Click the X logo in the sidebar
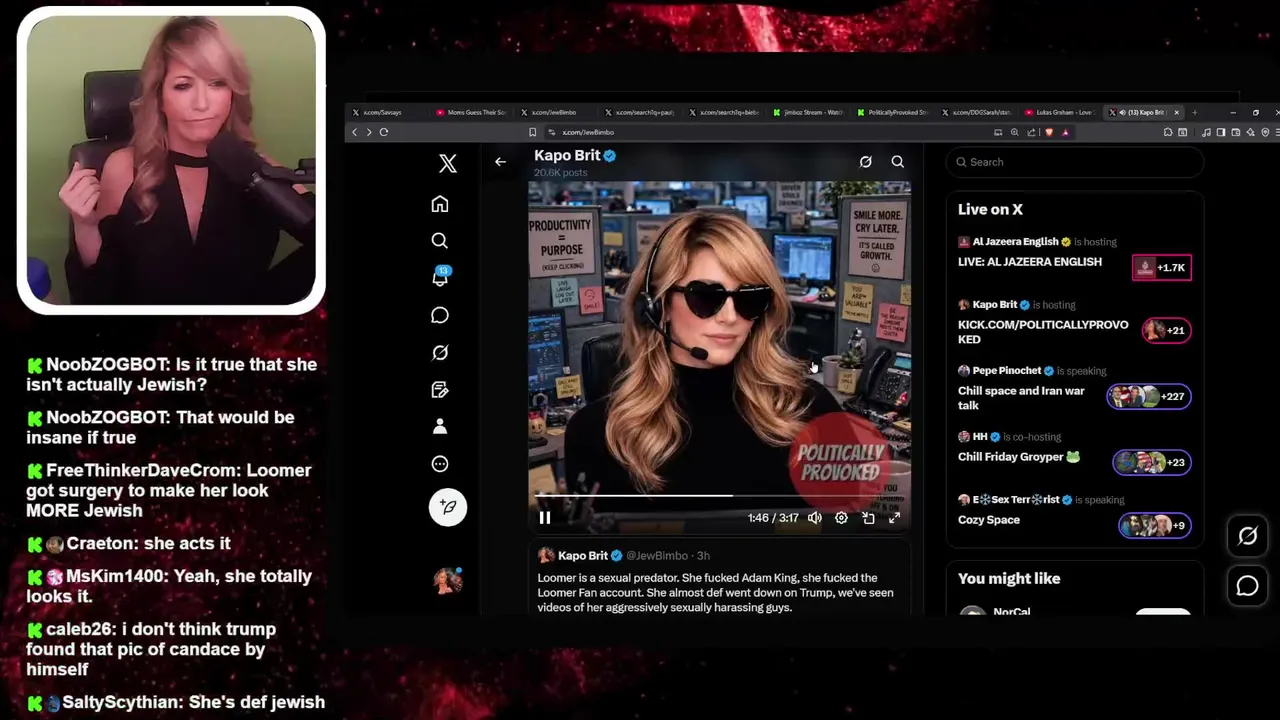 [x=448, y=164]
